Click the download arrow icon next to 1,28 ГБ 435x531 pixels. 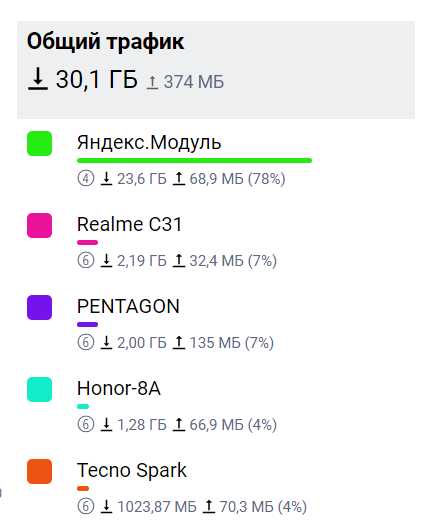[106, 424]
